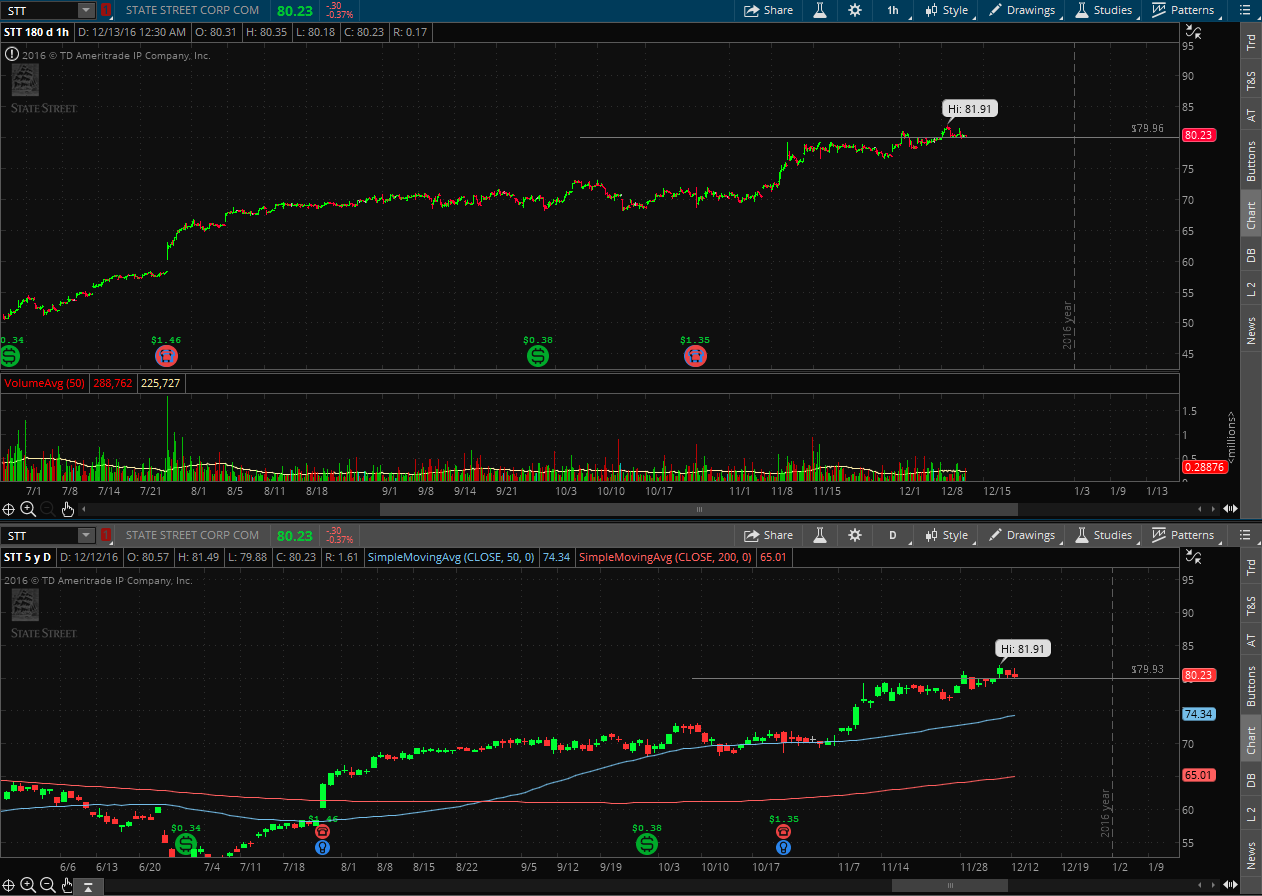Activate crosshair pan tool on top chart

point(9,509)
